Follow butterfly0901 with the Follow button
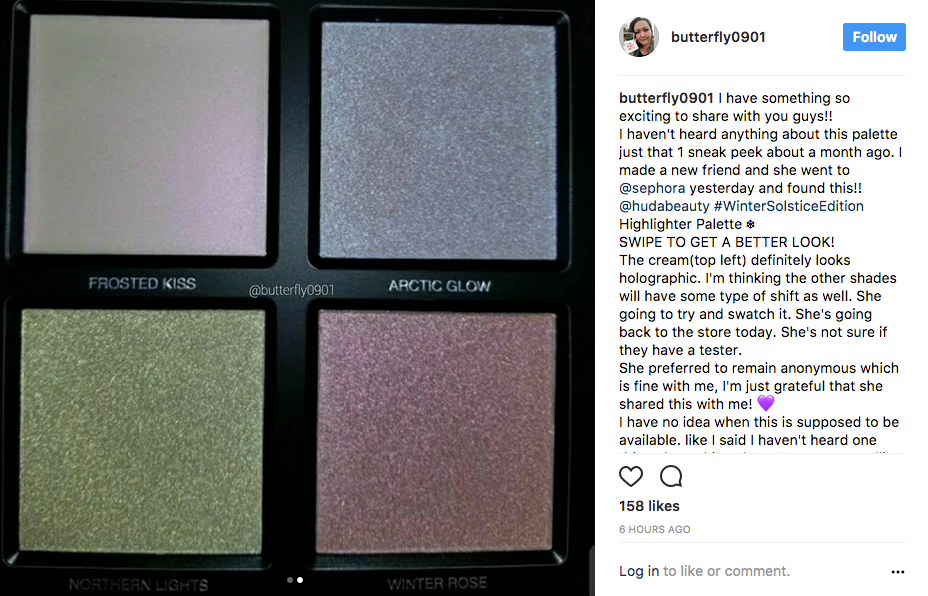The height and width of the screenshot is (596, 928). 874,37
